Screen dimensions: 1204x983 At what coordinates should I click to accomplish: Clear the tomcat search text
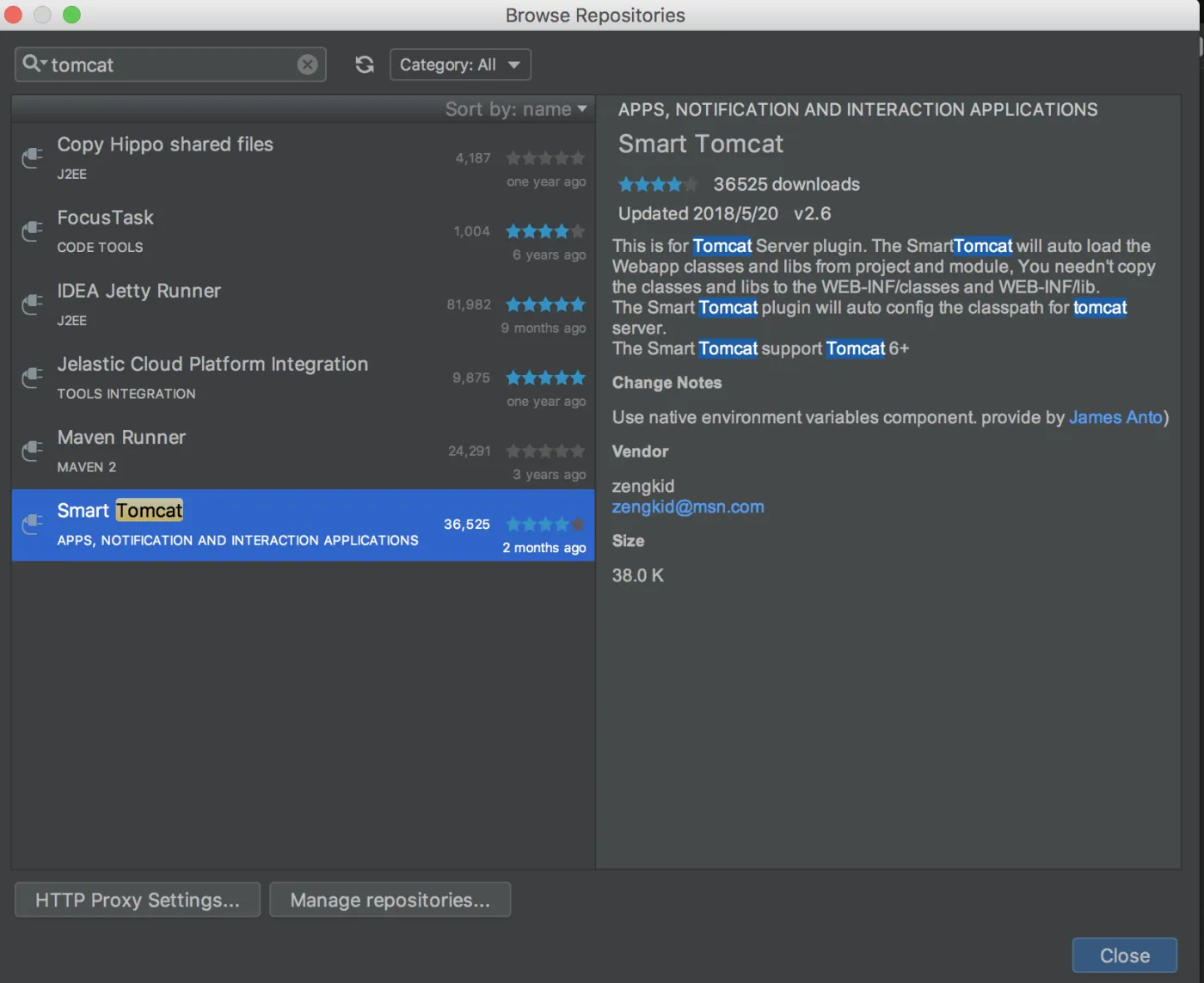click(307, 65)
